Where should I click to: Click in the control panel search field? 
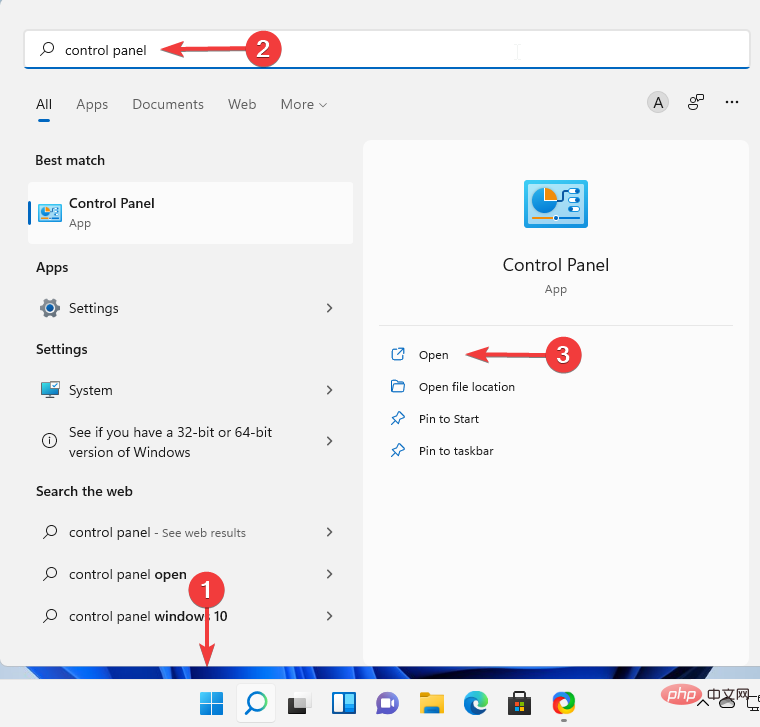point(387,49)
